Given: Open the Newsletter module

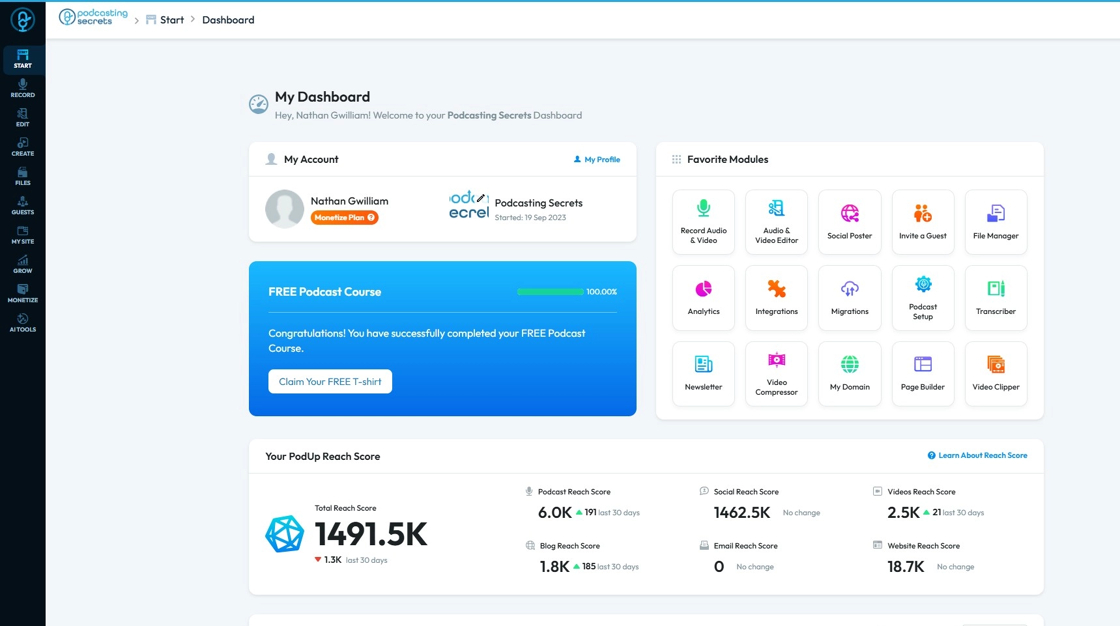Looking at the screenshot, I should [x=704, y=374].
